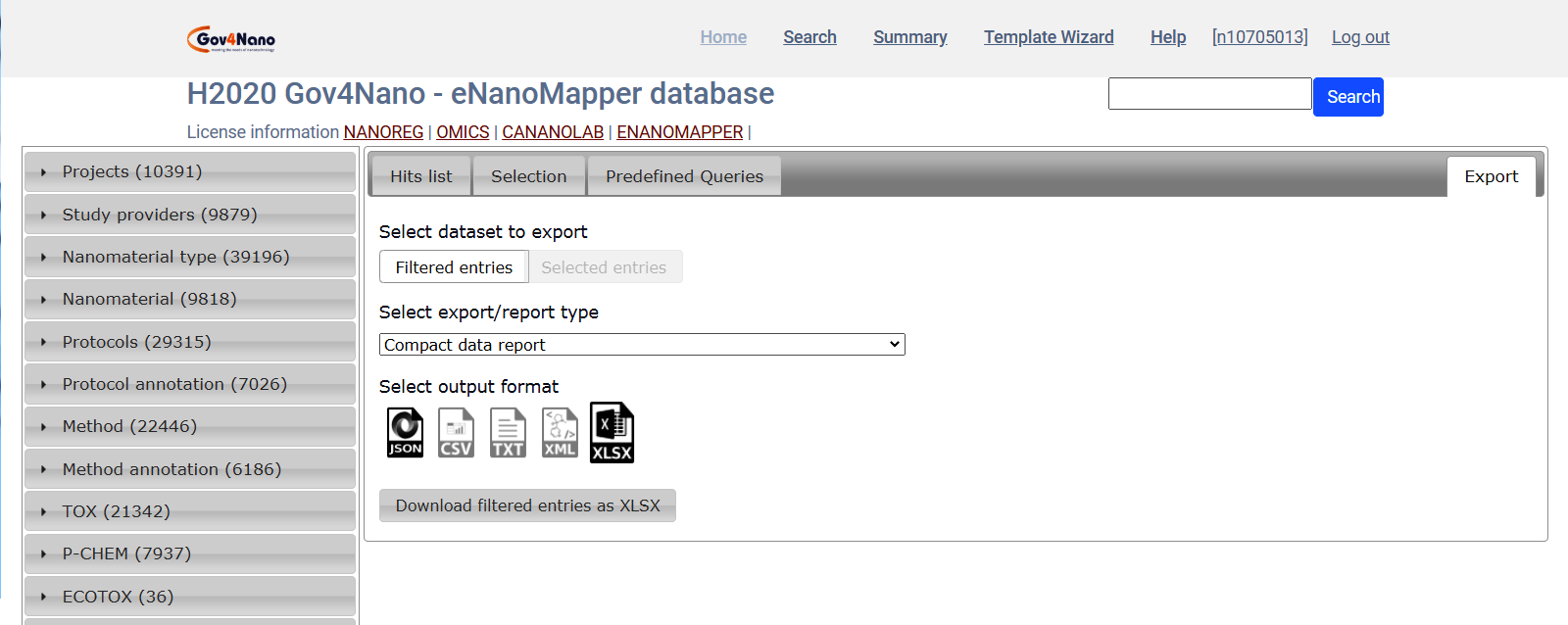Switch to the Hits list tab
1568x625 pixels.
click(421, 176)
